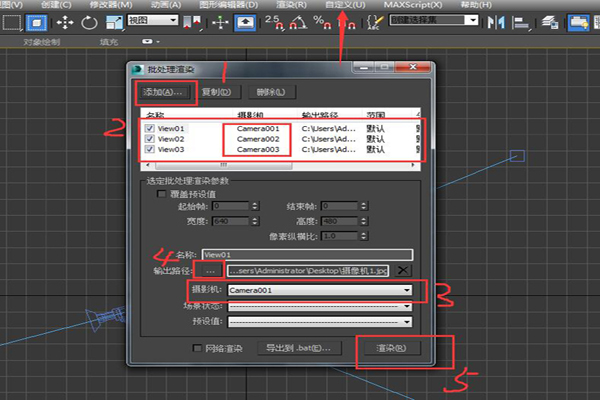Open the 自定义(U) menu

tap(345, 5)
